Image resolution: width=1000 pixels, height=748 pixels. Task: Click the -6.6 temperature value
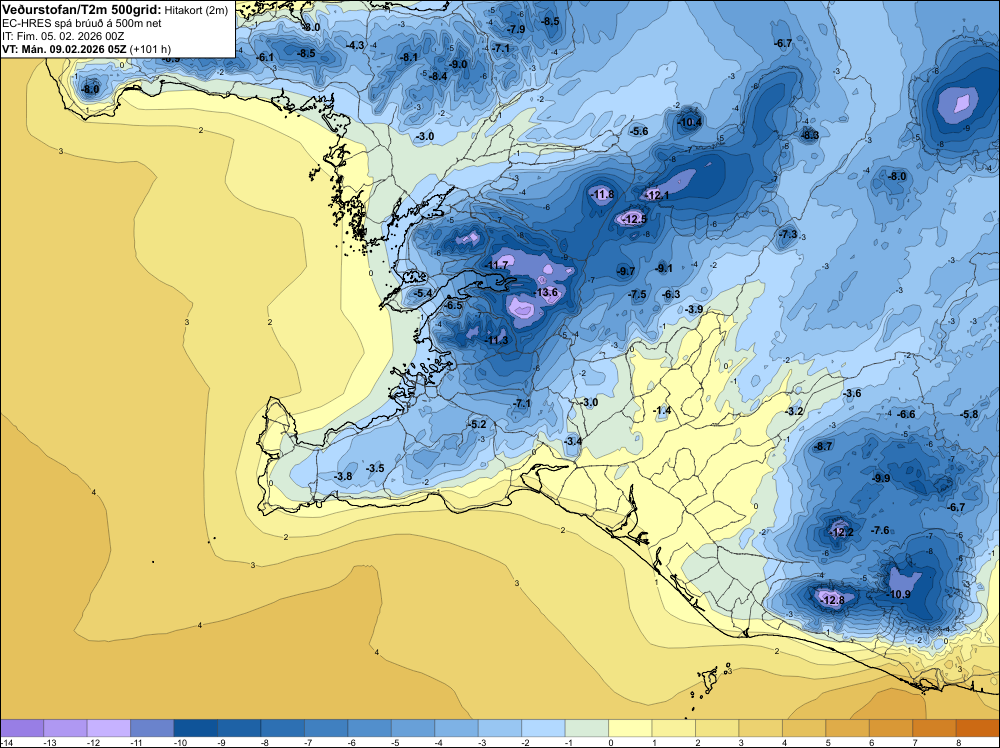(906, 414)
